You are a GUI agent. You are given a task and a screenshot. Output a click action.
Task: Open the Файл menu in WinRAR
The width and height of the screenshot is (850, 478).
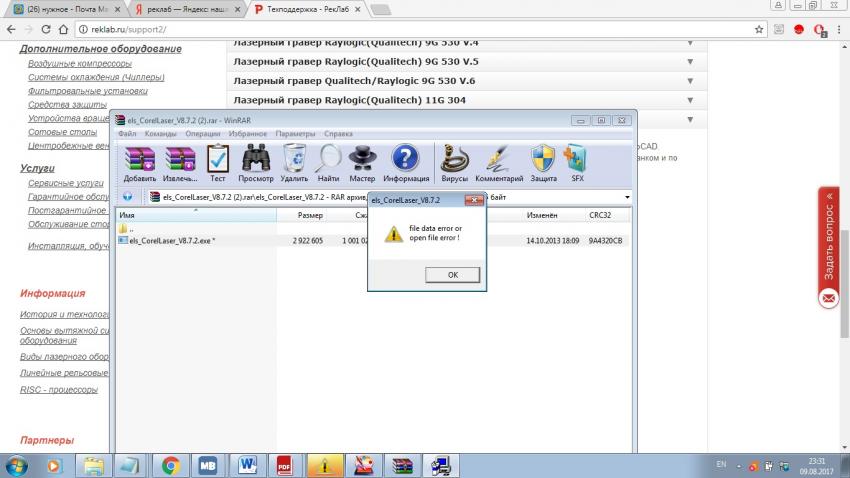[127, 133]
